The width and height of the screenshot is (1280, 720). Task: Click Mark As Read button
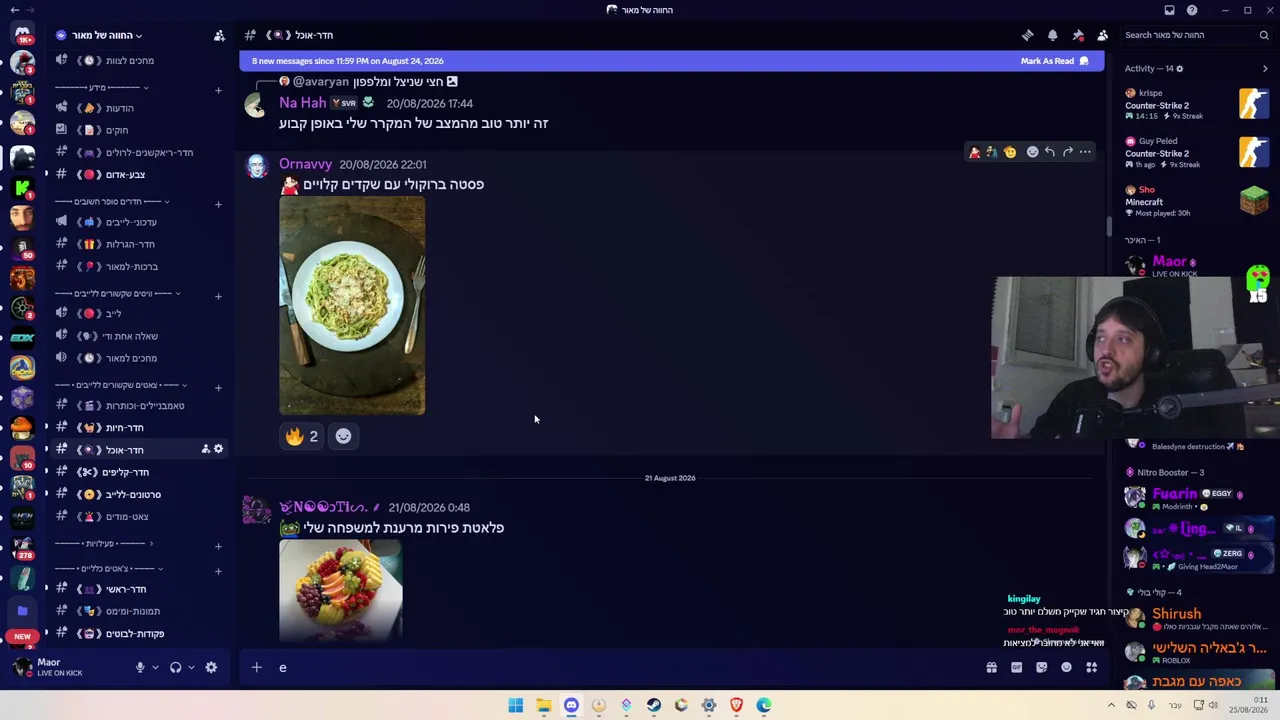1054,61
